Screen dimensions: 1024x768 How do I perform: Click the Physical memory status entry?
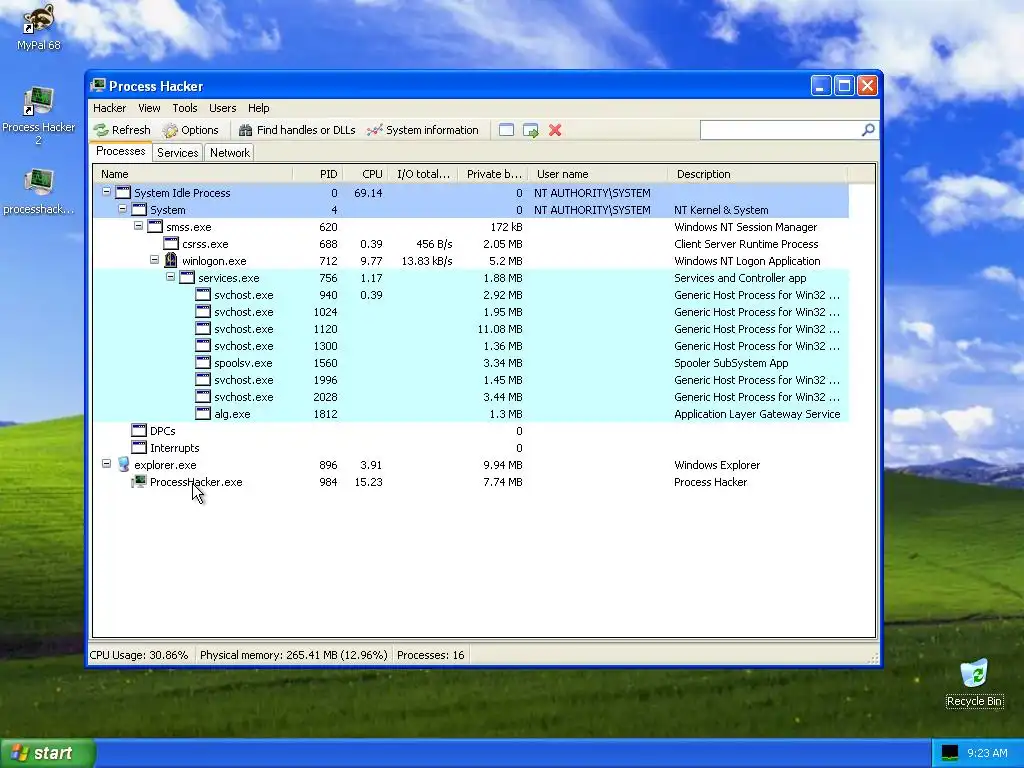pyautogui.click(x=293, y=655)
